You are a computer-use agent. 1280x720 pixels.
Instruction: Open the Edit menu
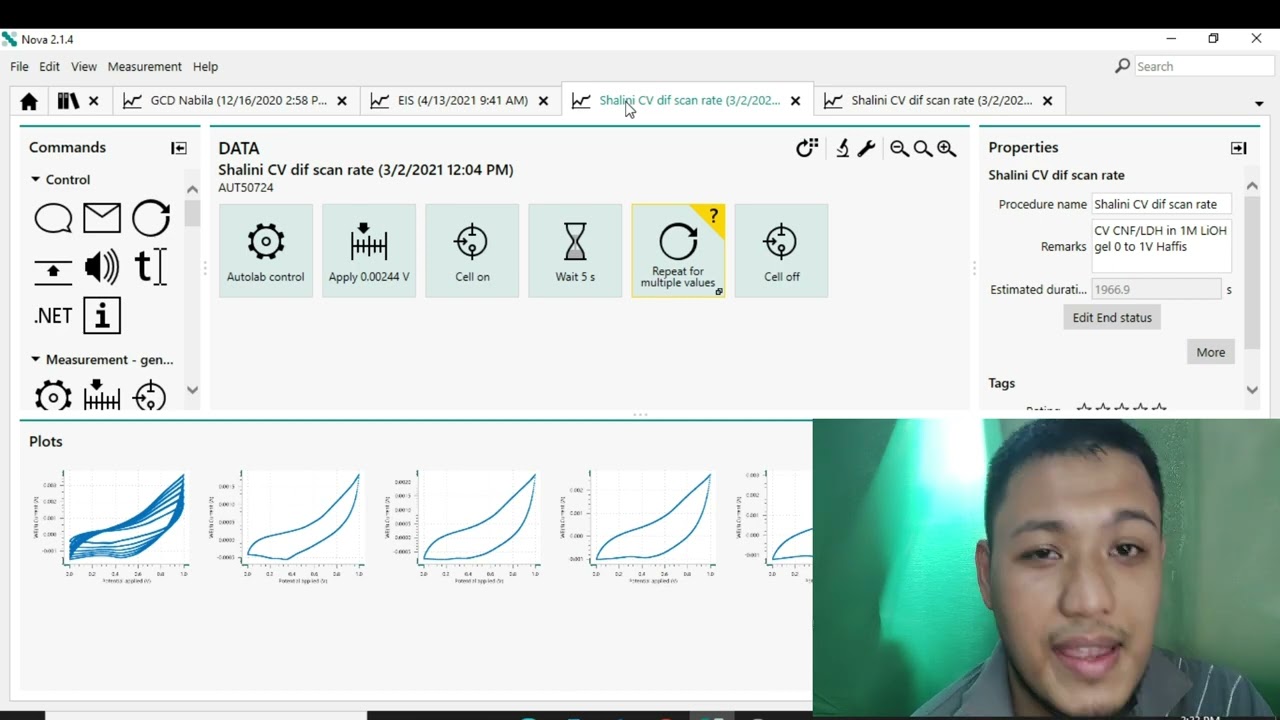tap(49, 67)
